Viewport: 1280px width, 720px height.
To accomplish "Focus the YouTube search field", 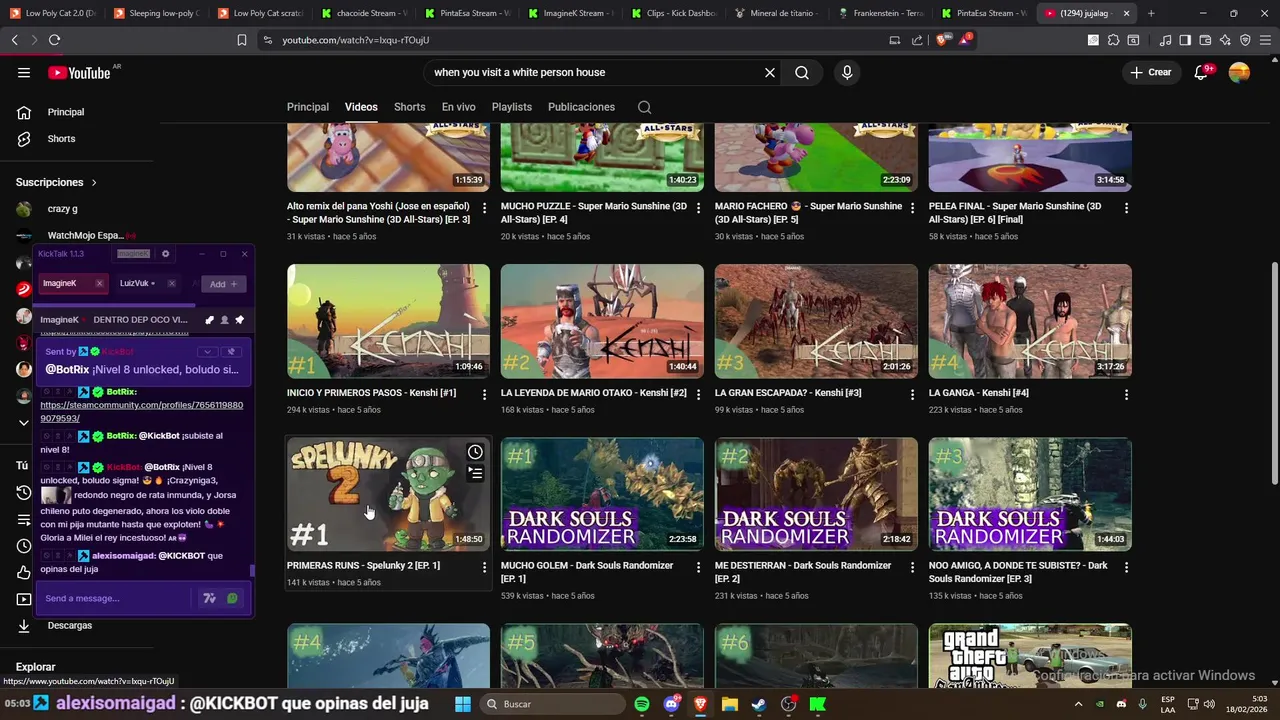I will 596,72.
